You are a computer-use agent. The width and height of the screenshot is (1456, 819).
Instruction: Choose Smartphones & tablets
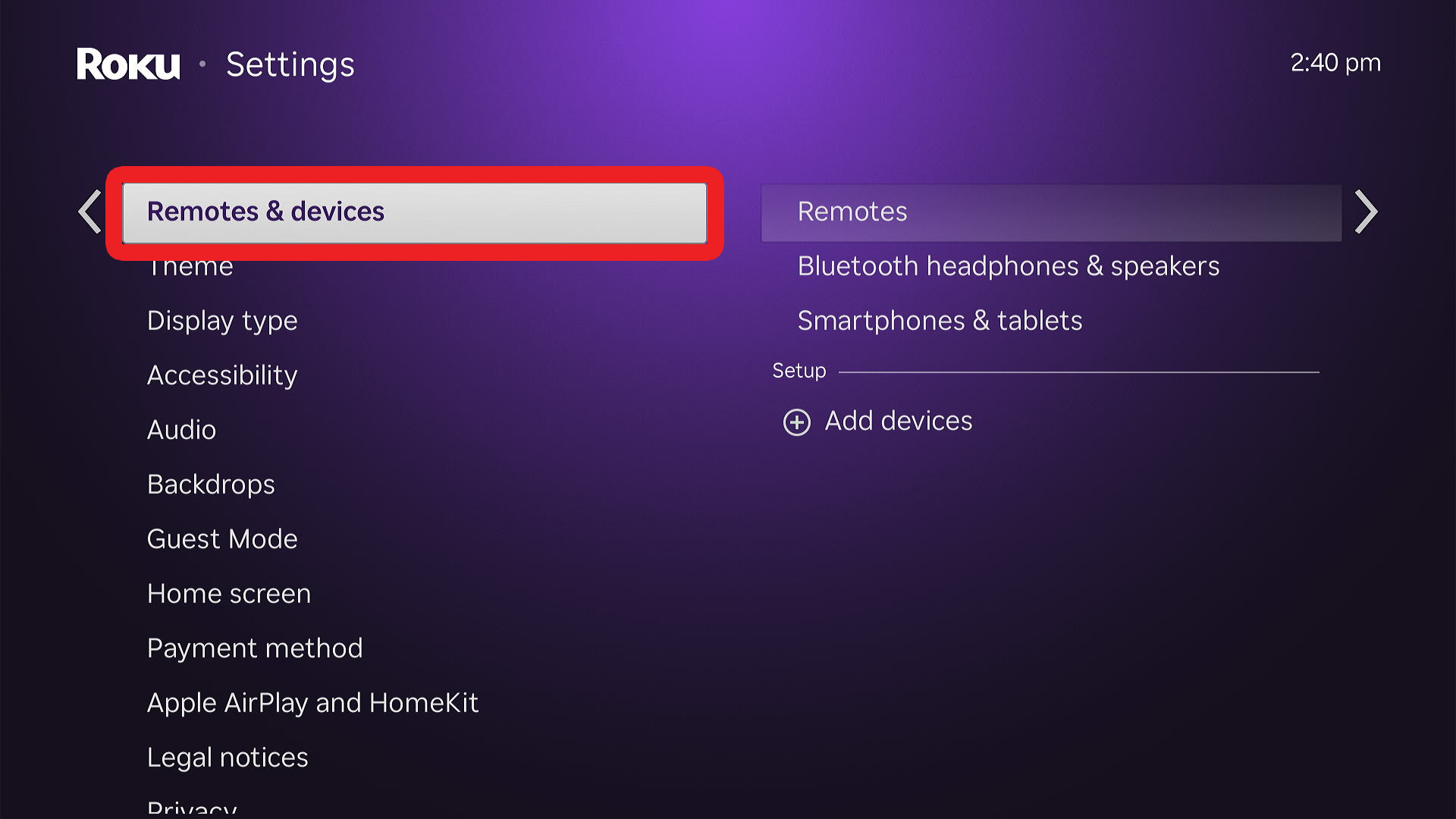pos(940,321)
